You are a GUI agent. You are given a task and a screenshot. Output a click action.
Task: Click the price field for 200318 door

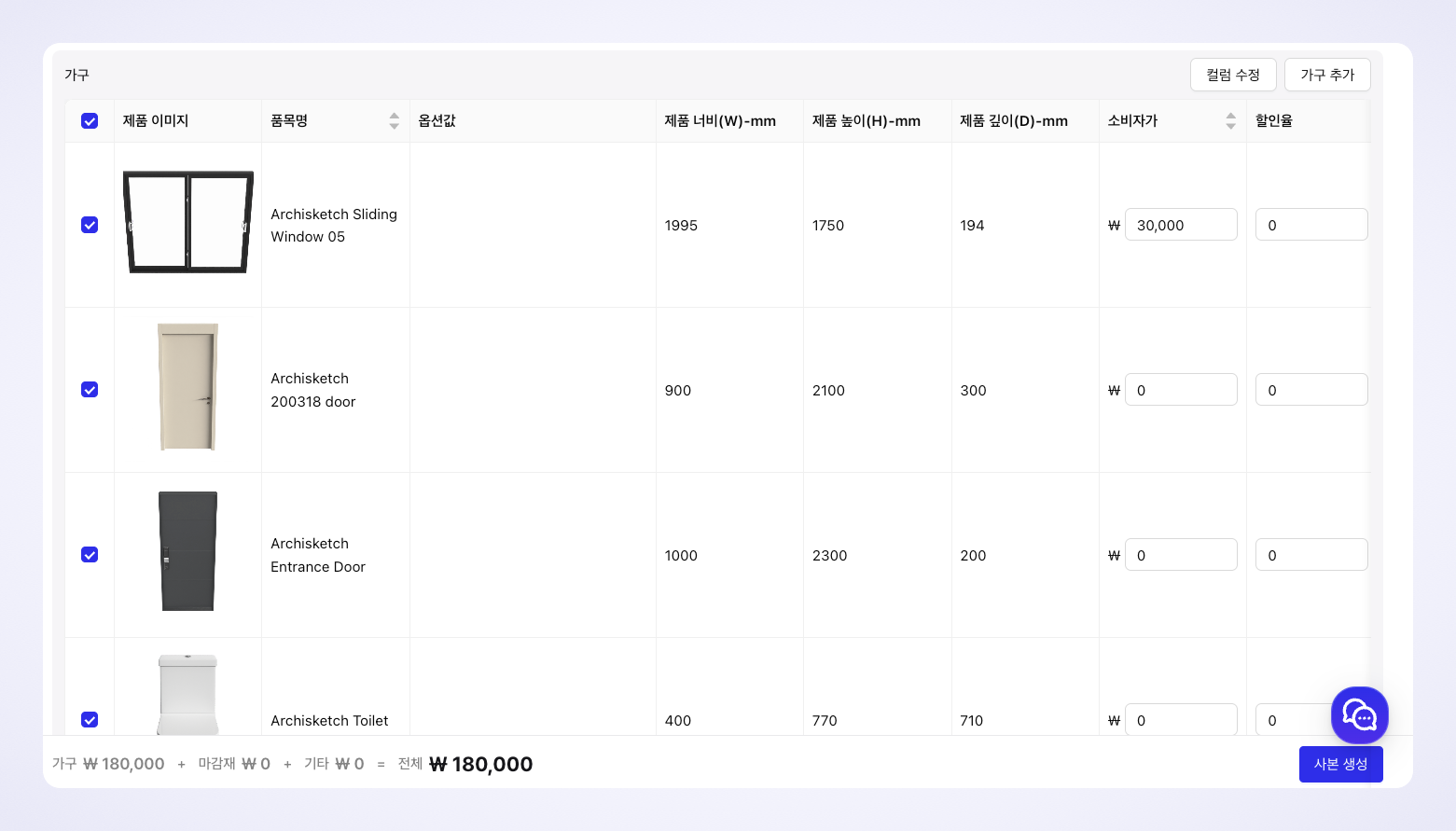click(x=1180, y=390)
